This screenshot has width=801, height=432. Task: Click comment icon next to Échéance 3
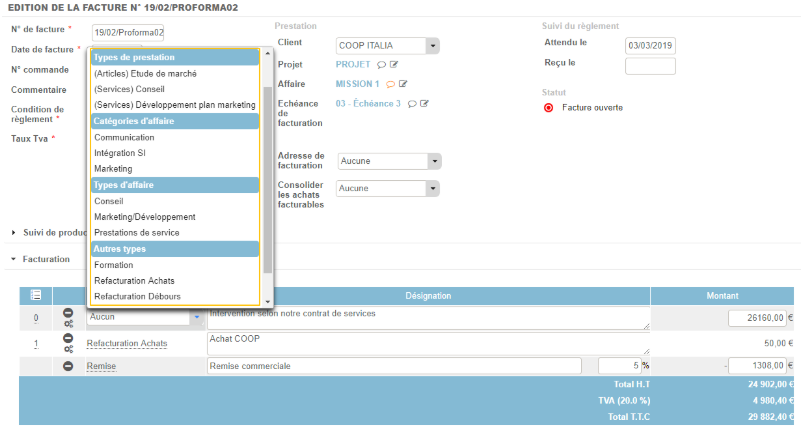pyautogui.click(x=411, y=103)
